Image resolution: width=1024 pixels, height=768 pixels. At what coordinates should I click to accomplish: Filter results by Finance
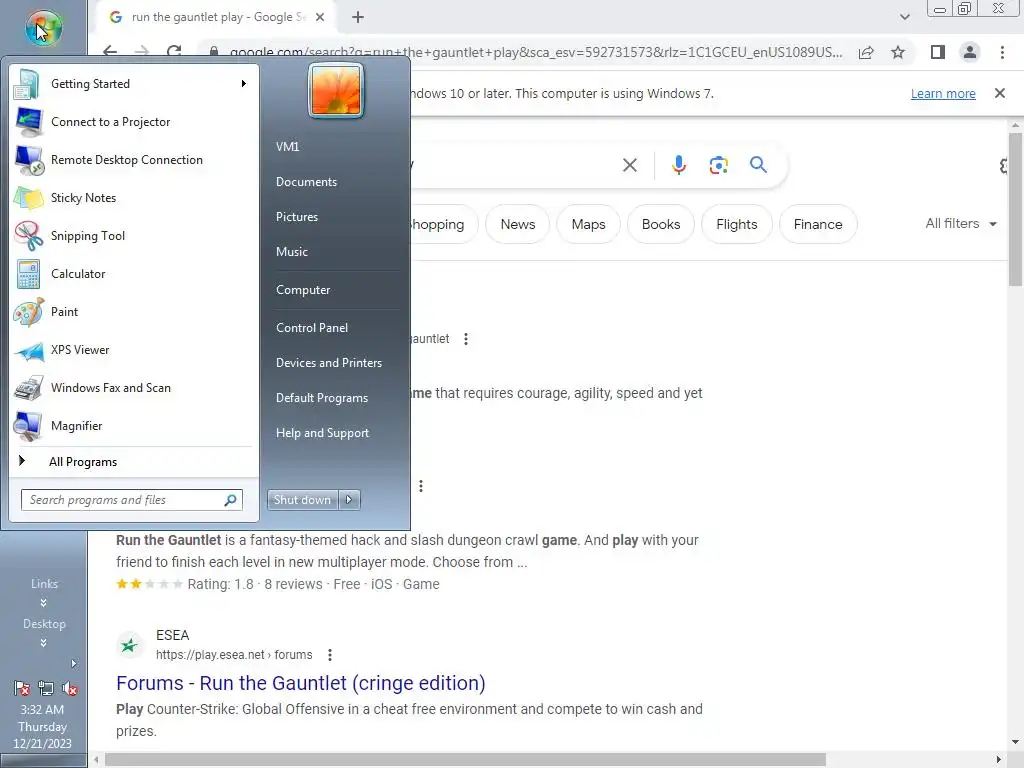tap(818, 224)
